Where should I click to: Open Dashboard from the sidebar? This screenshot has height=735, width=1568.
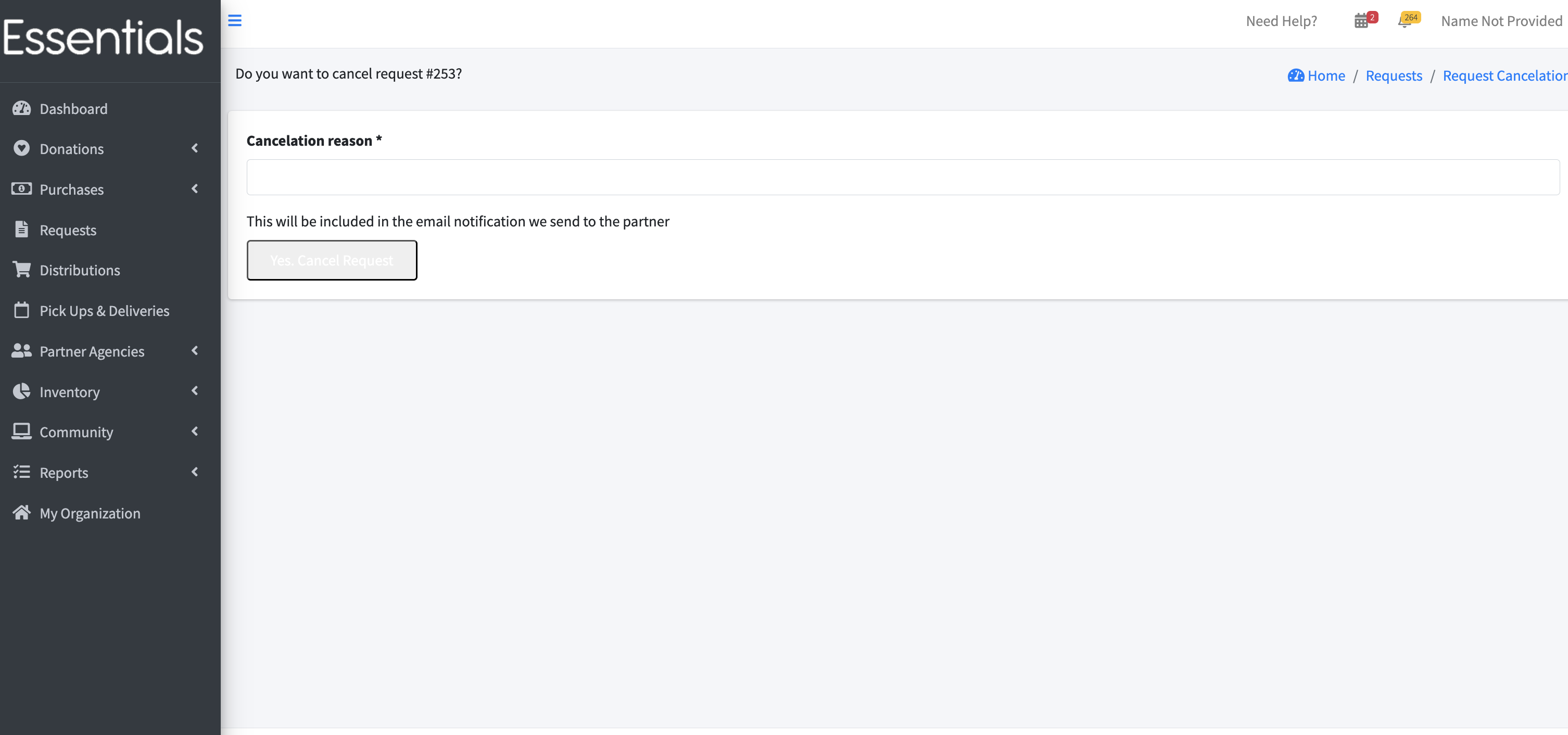(73, 109)
